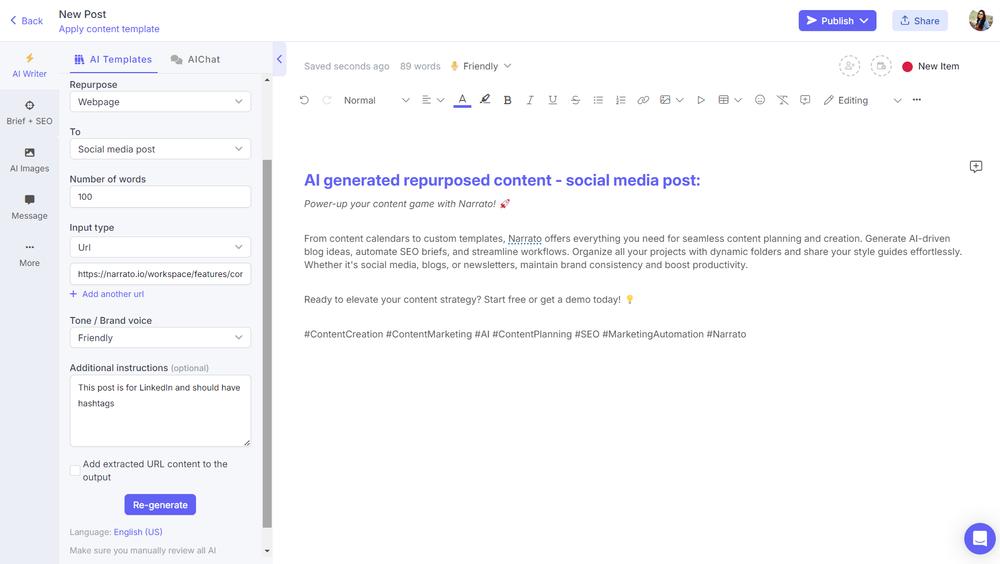Add a comment from the toolbar
Screen dimensions: 1000x564
[805, 100]
